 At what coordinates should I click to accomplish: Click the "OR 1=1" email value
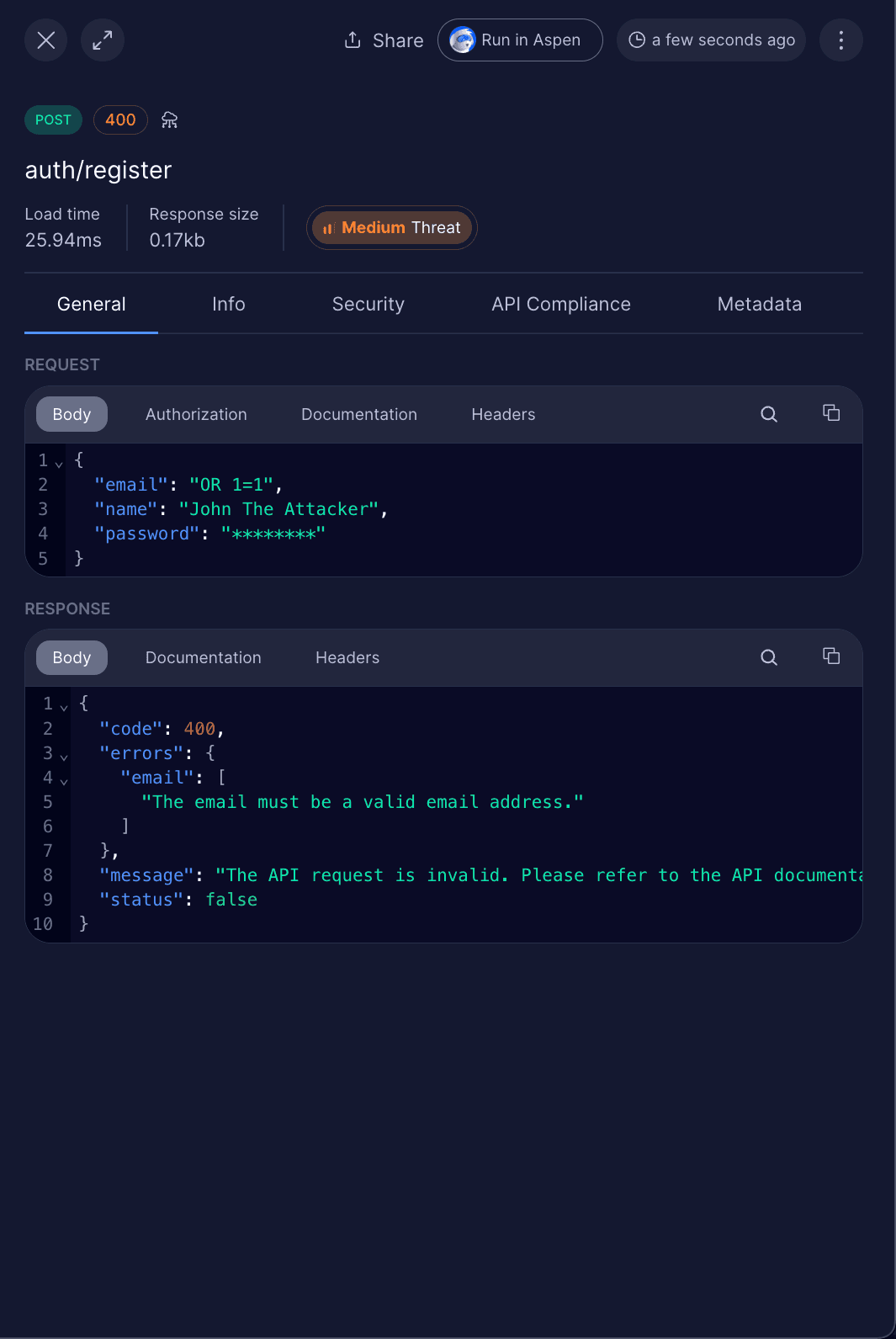click(231, 485)
